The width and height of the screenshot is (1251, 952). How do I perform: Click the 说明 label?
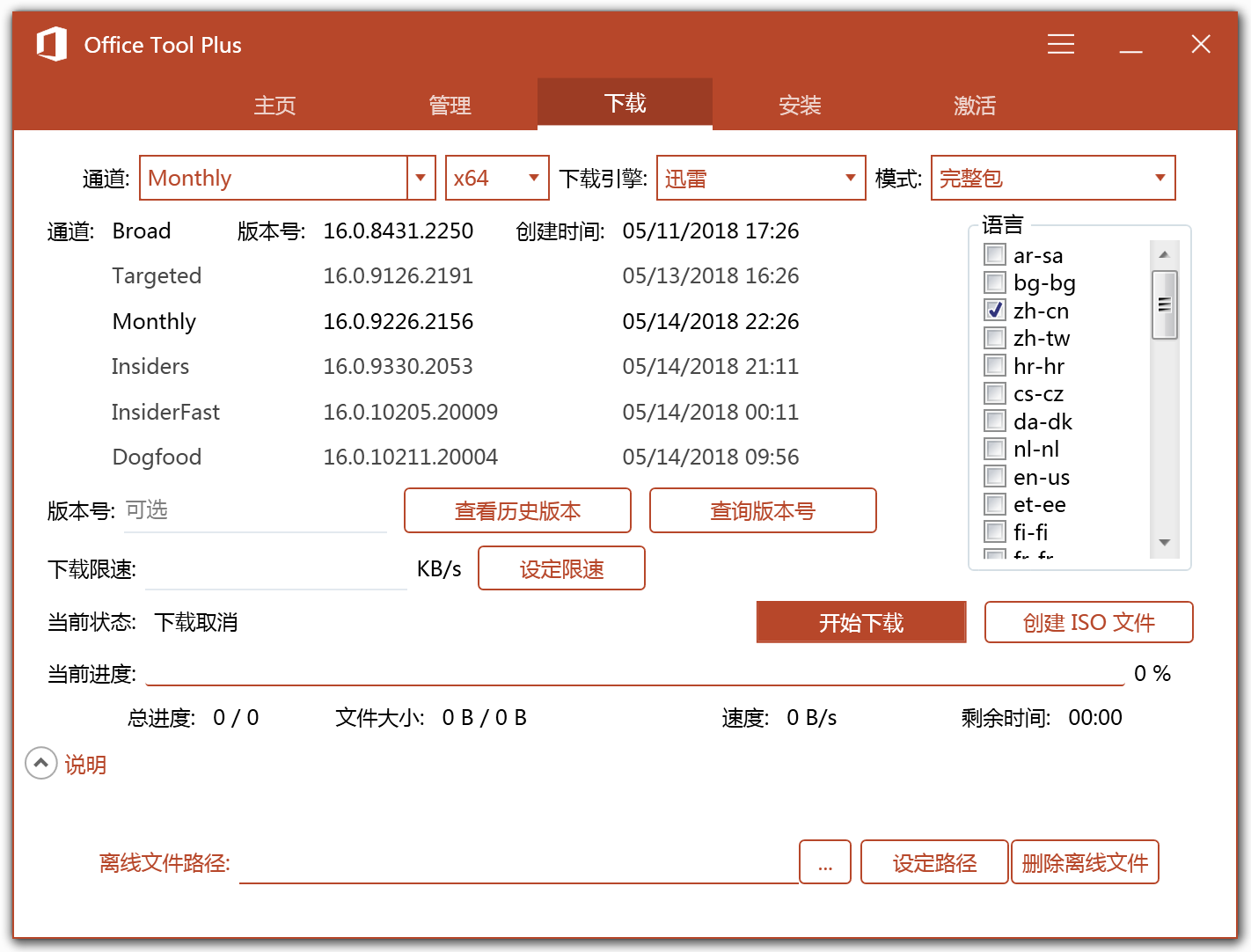[85, 765]
